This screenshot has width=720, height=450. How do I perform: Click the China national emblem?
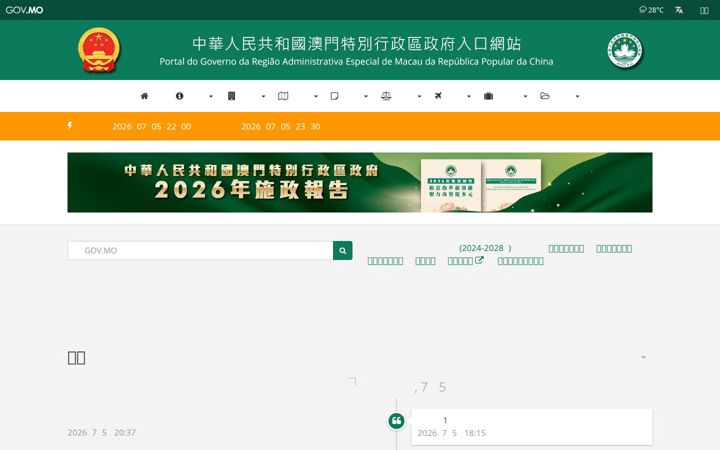click(99, 50)
